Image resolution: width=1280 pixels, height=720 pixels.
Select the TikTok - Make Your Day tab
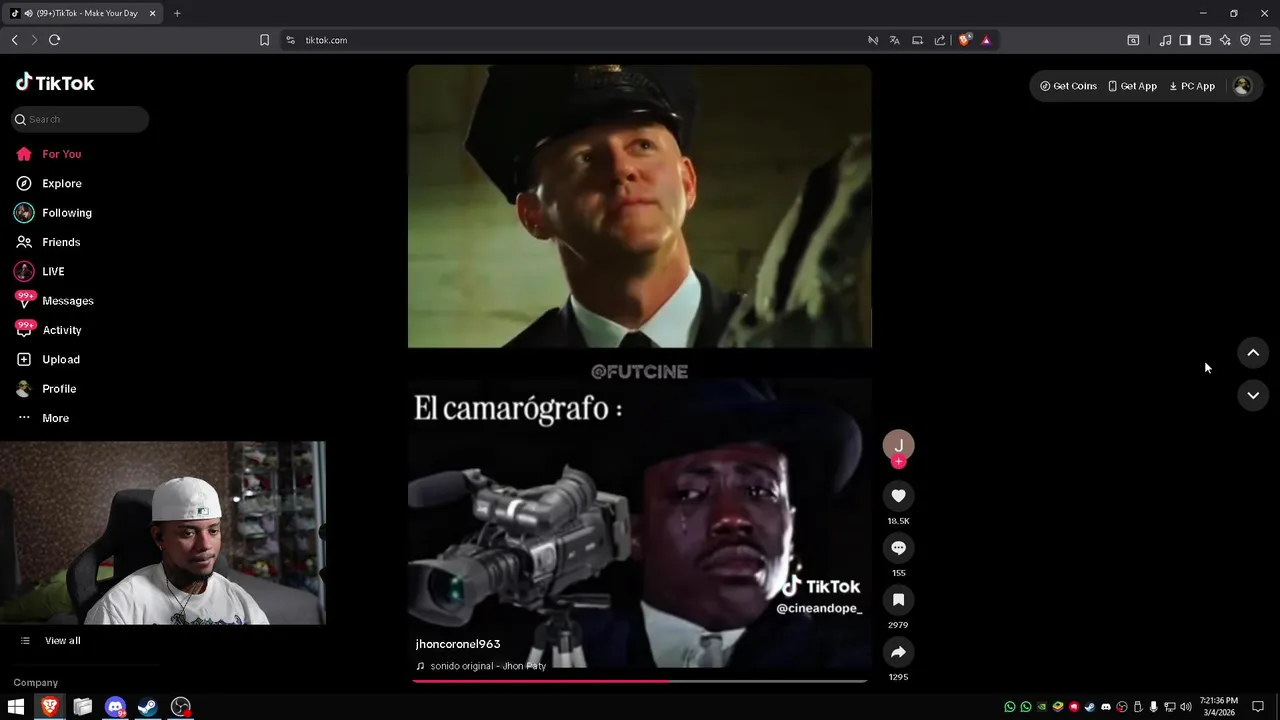coord(82,13)
